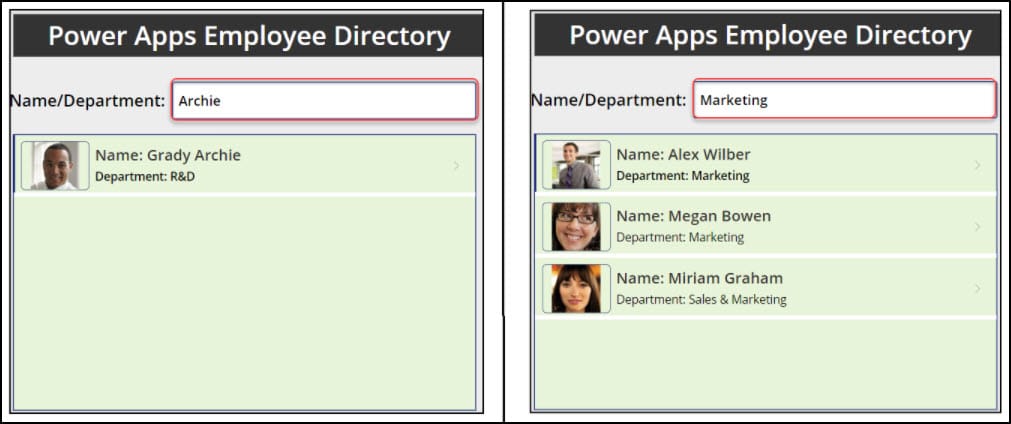Click the header title above the Archie search
Image resolution: width=1011 pixels, height=424 pixels.
[249, 36]
